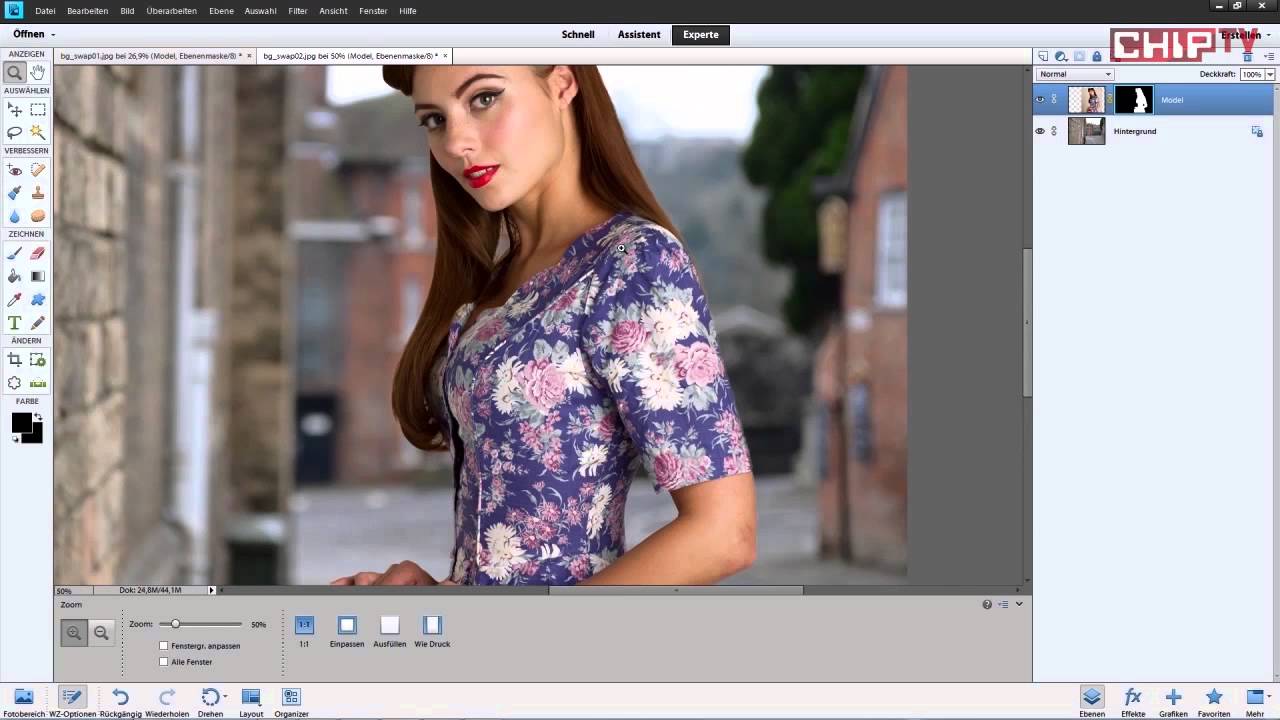Select the Move tool
1280x720 pixels.
15,110
